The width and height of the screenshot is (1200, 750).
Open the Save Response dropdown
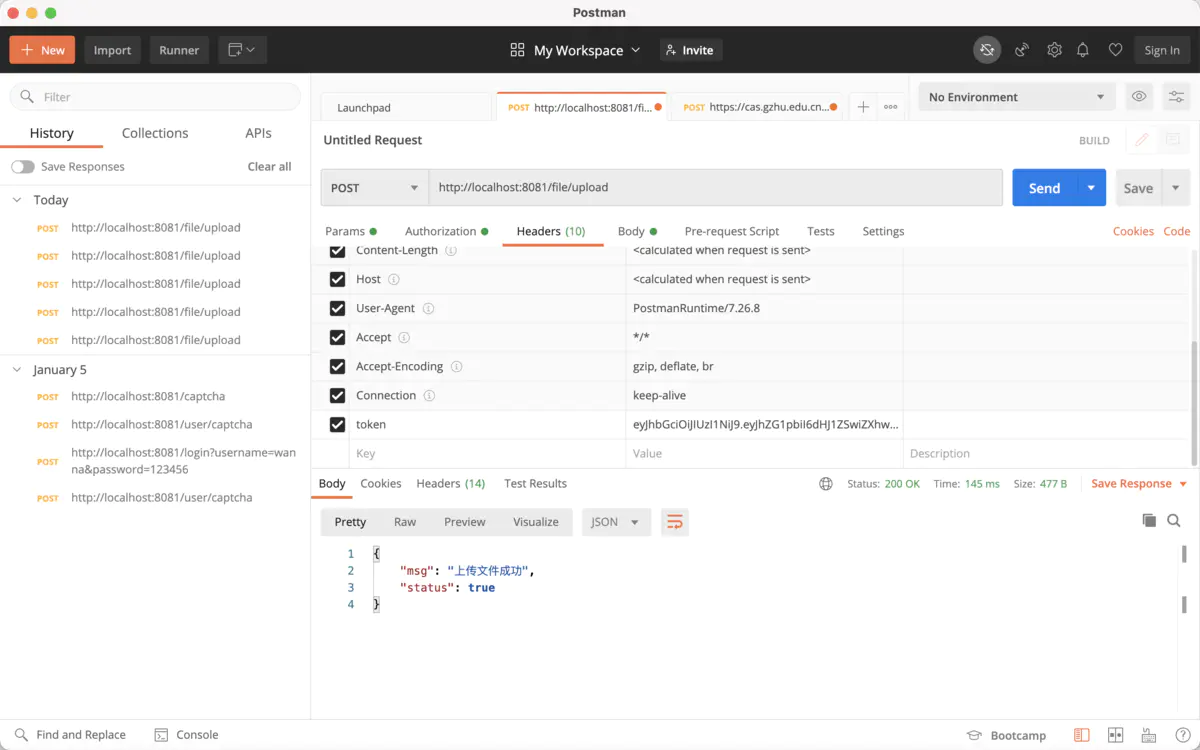(x=1139, y=484)
